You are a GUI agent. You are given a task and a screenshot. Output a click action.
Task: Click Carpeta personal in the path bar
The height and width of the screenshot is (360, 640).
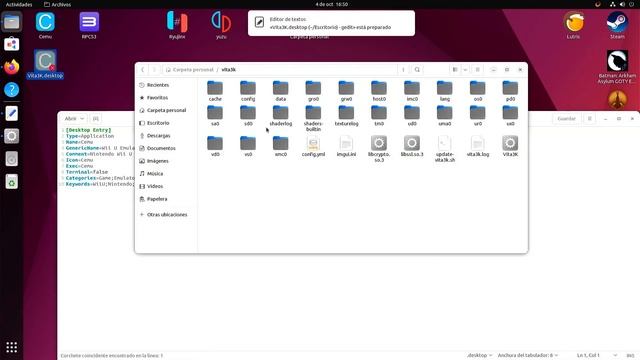(190, 70)
